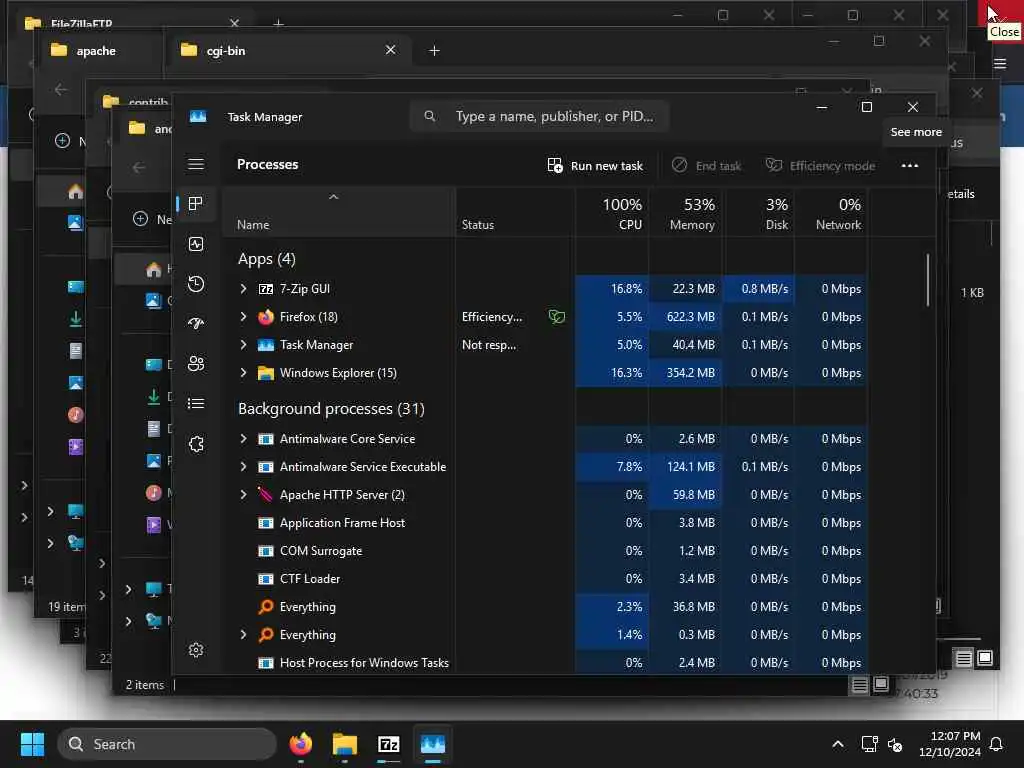Sort processes by Disk column
This screenshot has height=768, width=1024.
tap(759, 213)
